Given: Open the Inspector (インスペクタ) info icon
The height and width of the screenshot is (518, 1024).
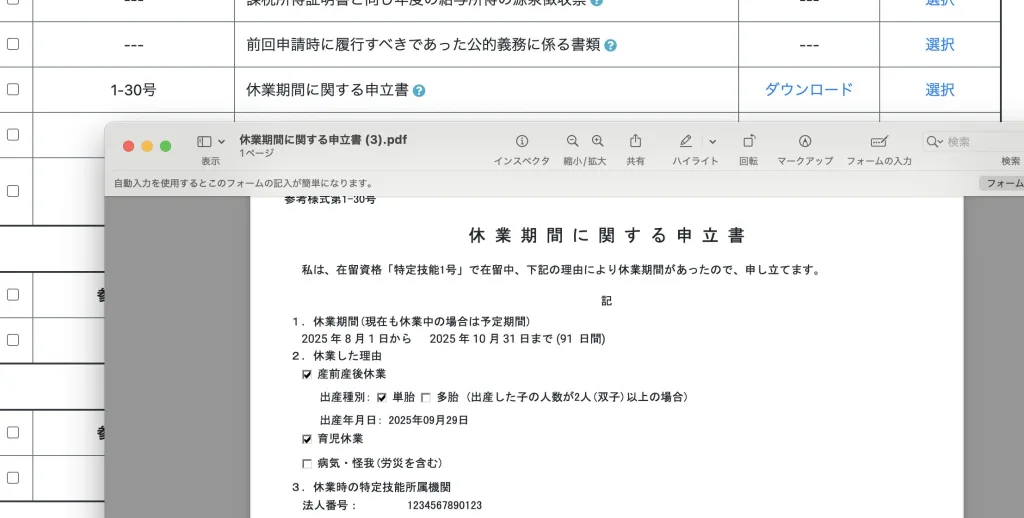Looking at the screenshot, I should pyautogui.click(x=521, y=142).
